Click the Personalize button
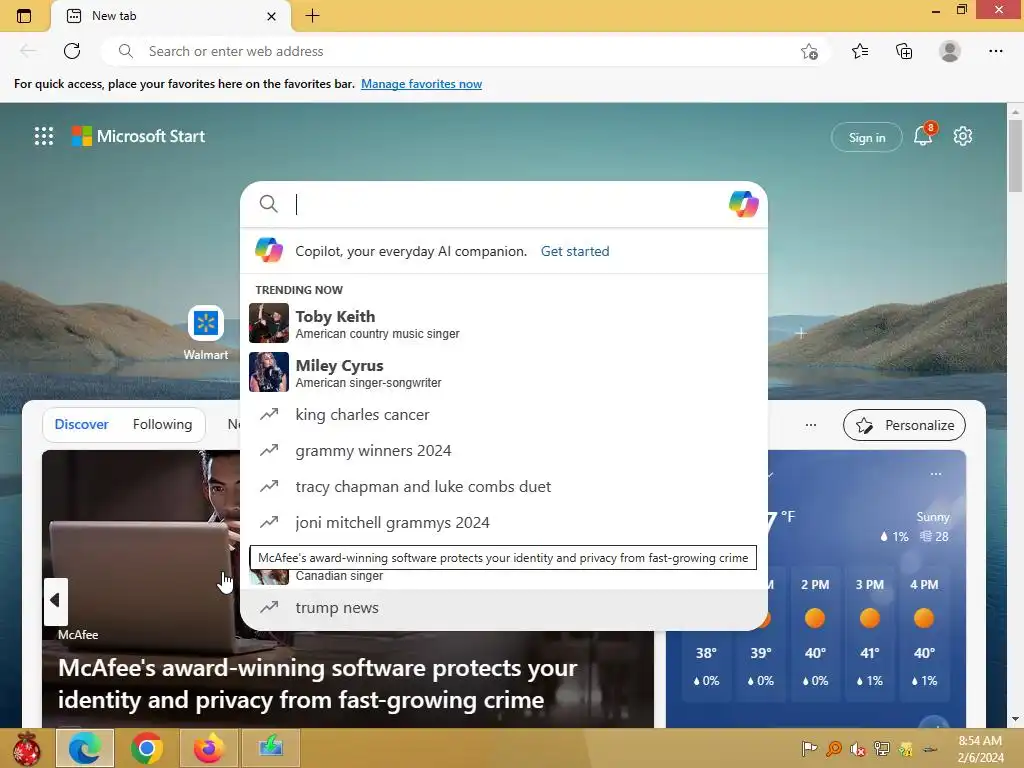The height and width of the screenshot is (768, 1024). (904, 425)
